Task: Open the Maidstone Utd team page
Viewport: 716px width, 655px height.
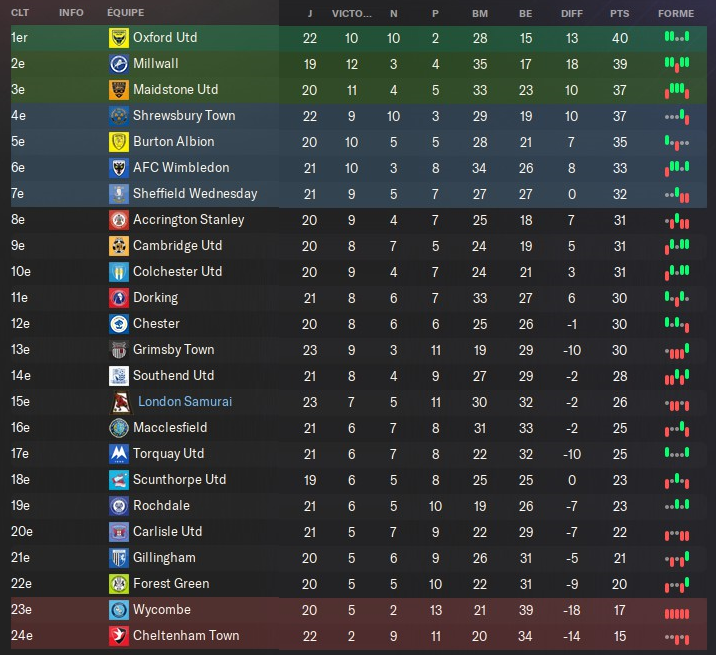Action: coord(175,90)
